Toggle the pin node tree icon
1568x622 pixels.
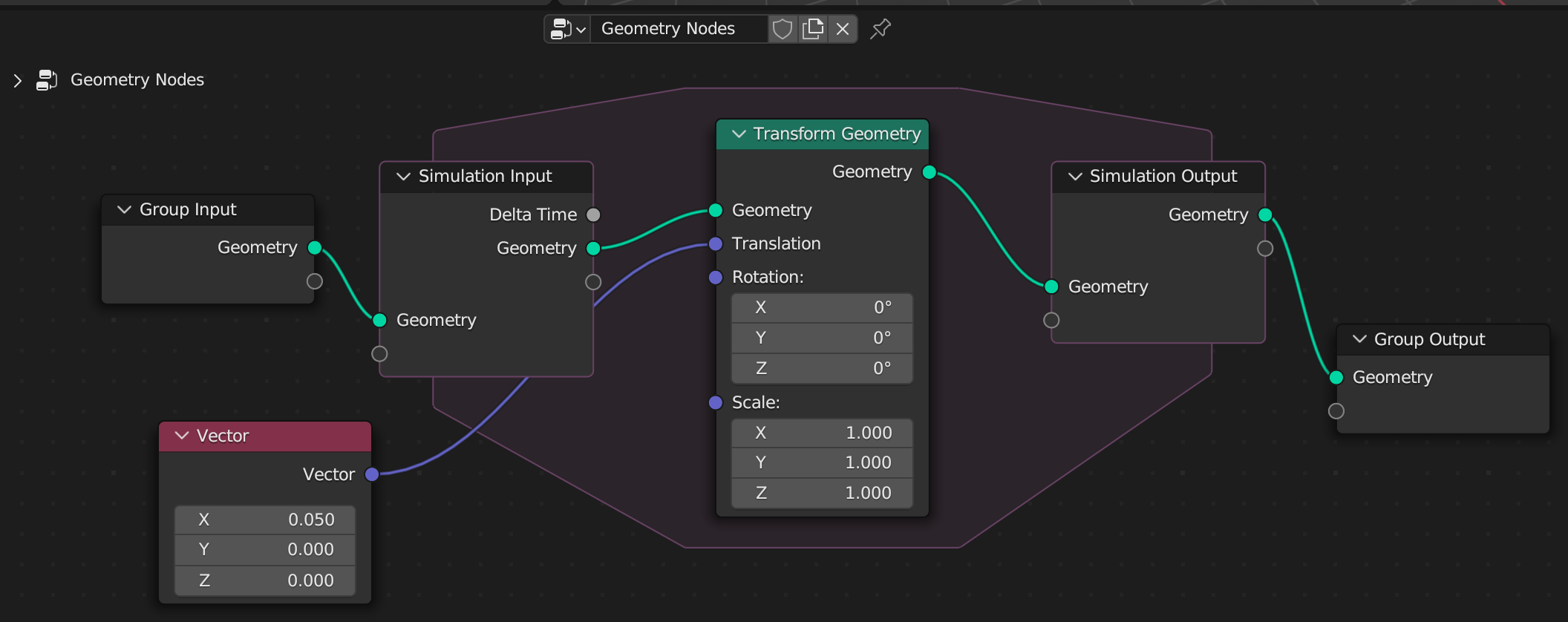pyautogui.click(x=881, y=29)
